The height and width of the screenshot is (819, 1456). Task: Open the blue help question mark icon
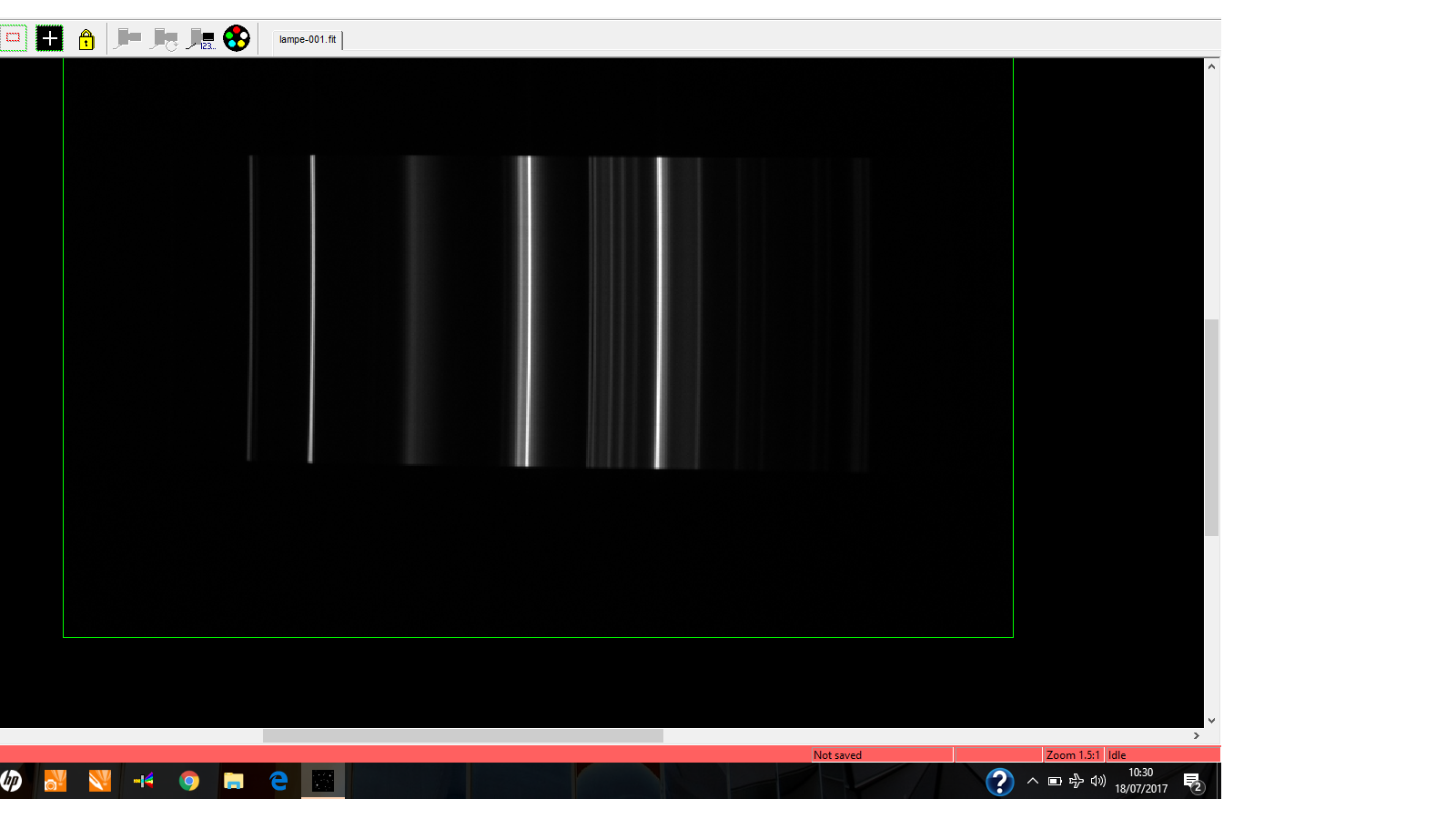click(x=999, y=781)
